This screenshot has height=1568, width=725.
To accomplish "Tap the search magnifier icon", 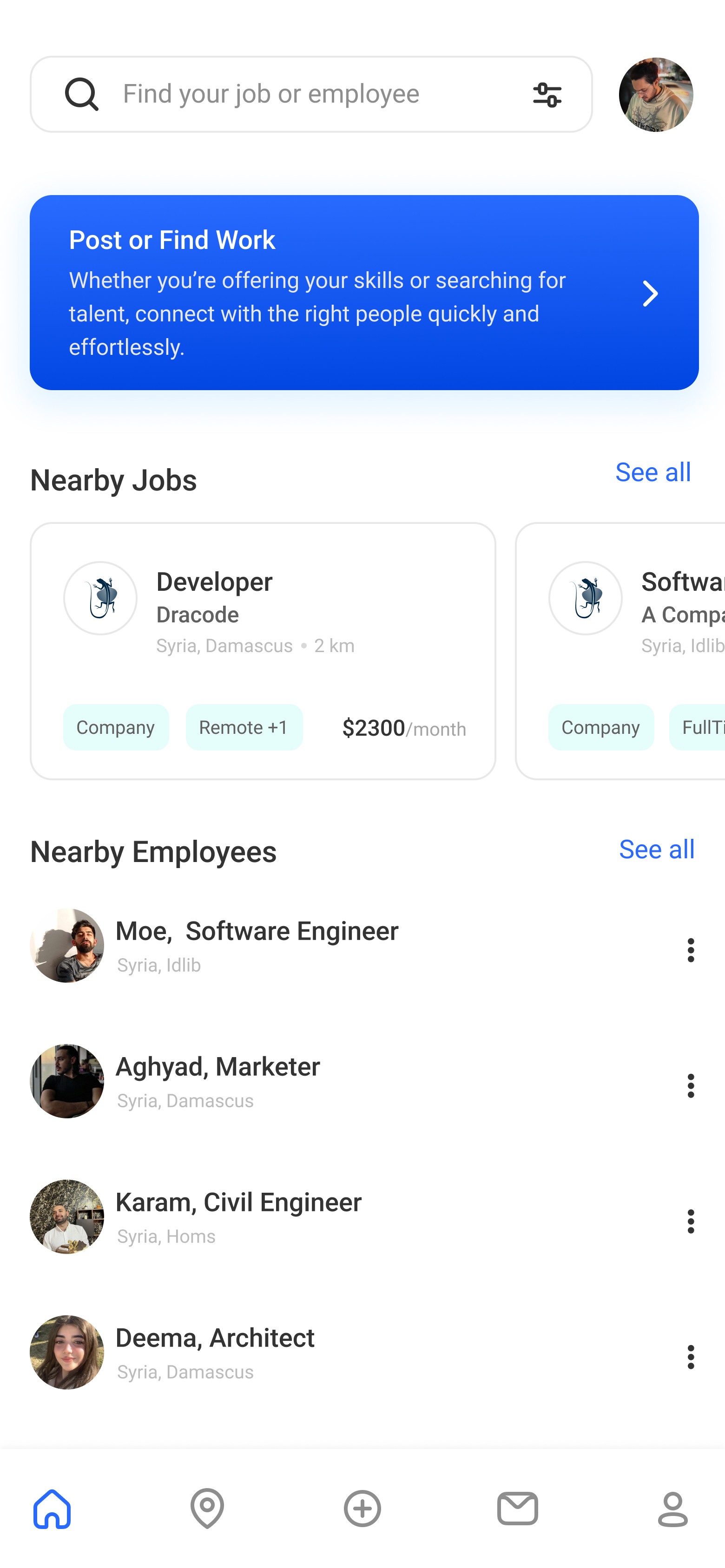I will click(x=82, y=94).
